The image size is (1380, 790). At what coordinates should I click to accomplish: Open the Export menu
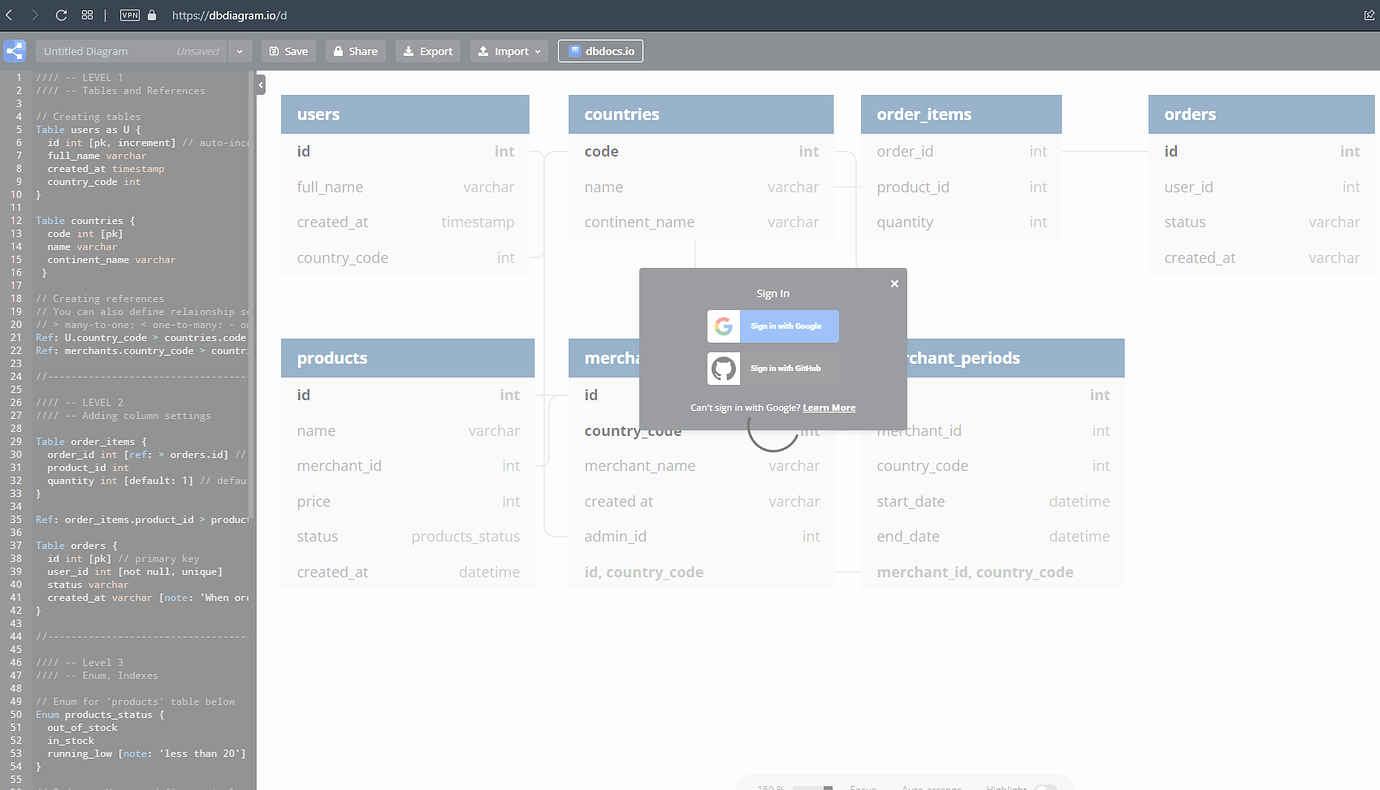click(428, 51)
